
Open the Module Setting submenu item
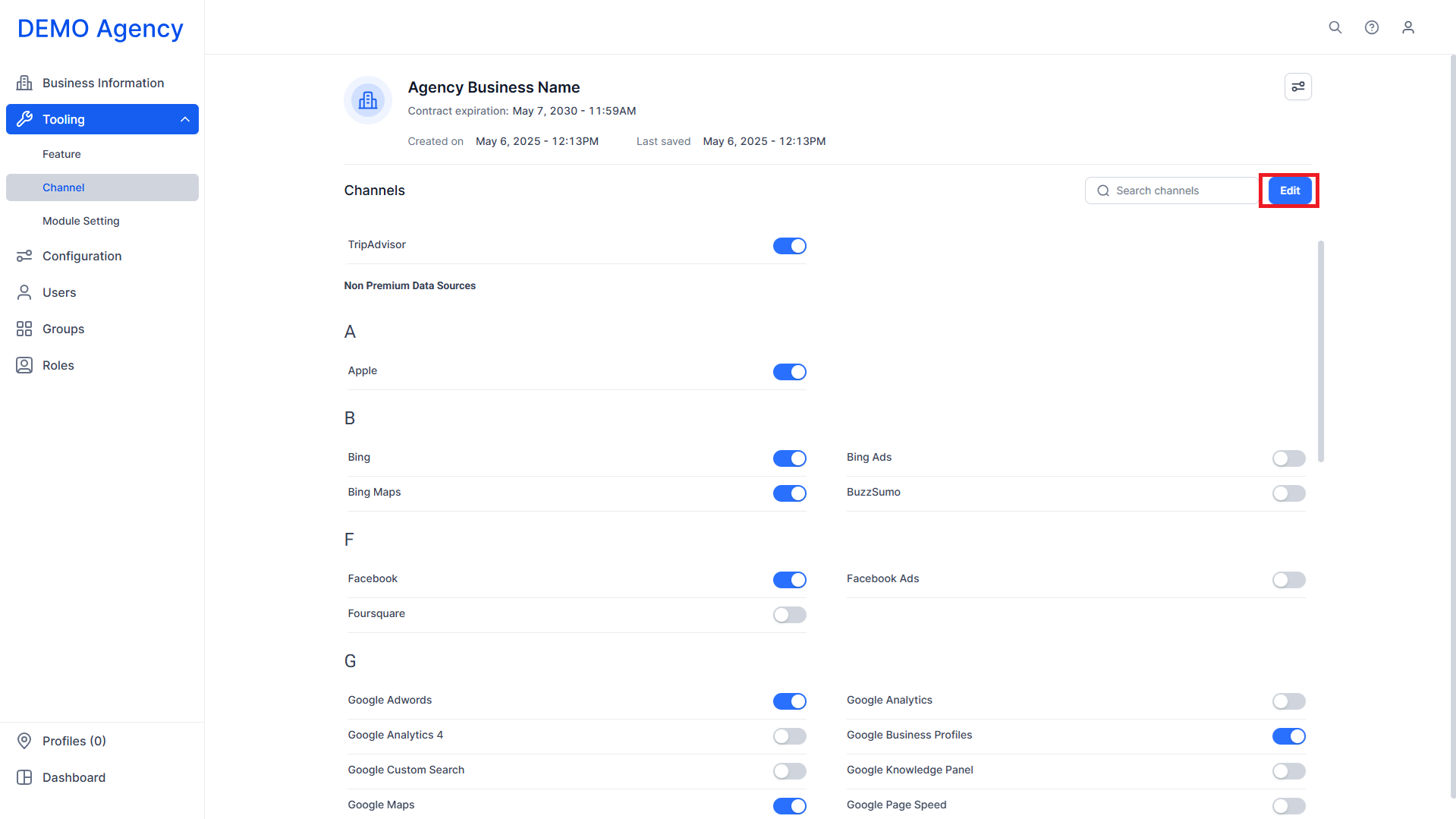click(102, 221)
